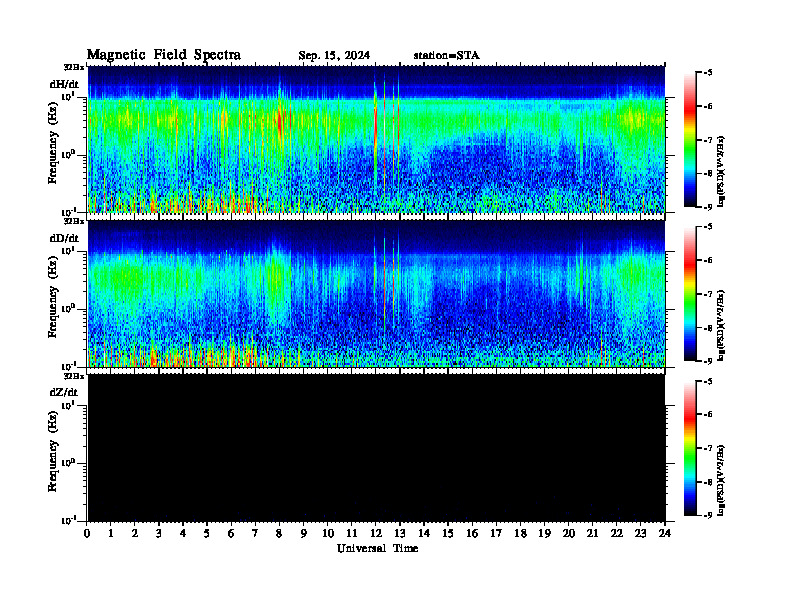Click the '17' hour tick label
Screen dimensions: 792x612
[497, 534]
